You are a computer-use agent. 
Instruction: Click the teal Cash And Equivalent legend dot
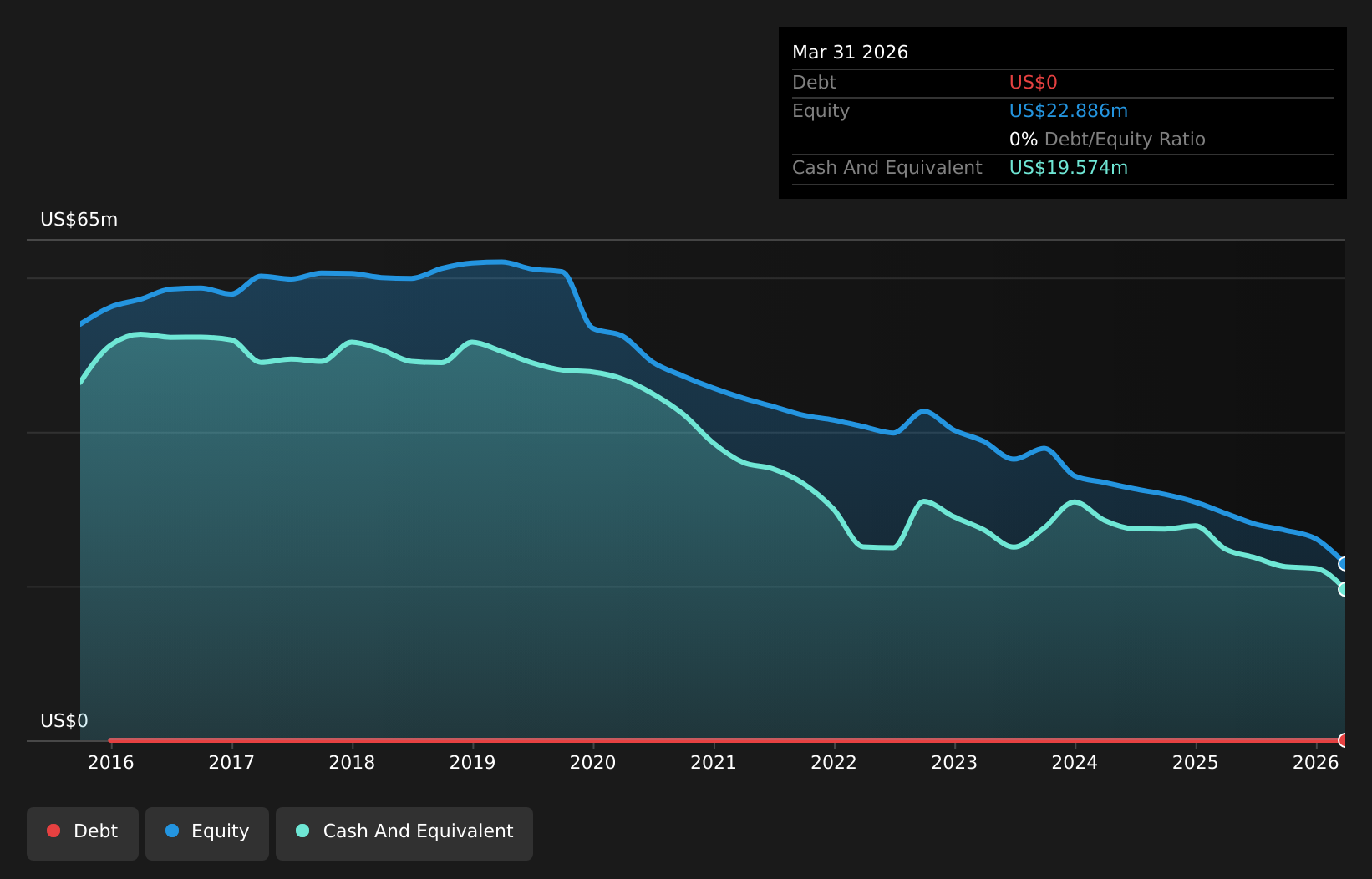point(302,831)
